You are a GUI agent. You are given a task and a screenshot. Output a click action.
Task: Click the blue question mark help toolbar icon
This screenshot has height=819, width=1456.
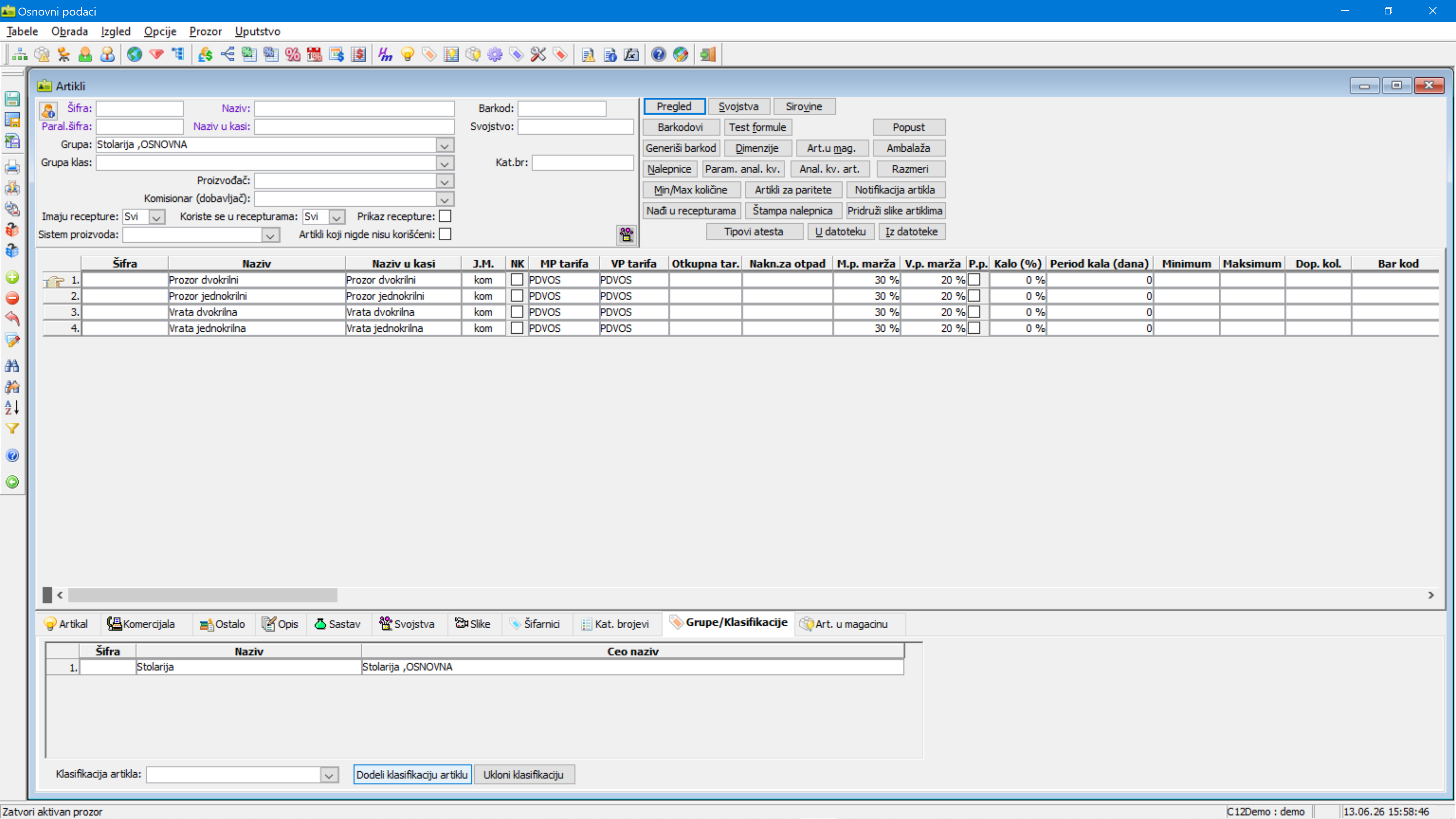[659, 54]
